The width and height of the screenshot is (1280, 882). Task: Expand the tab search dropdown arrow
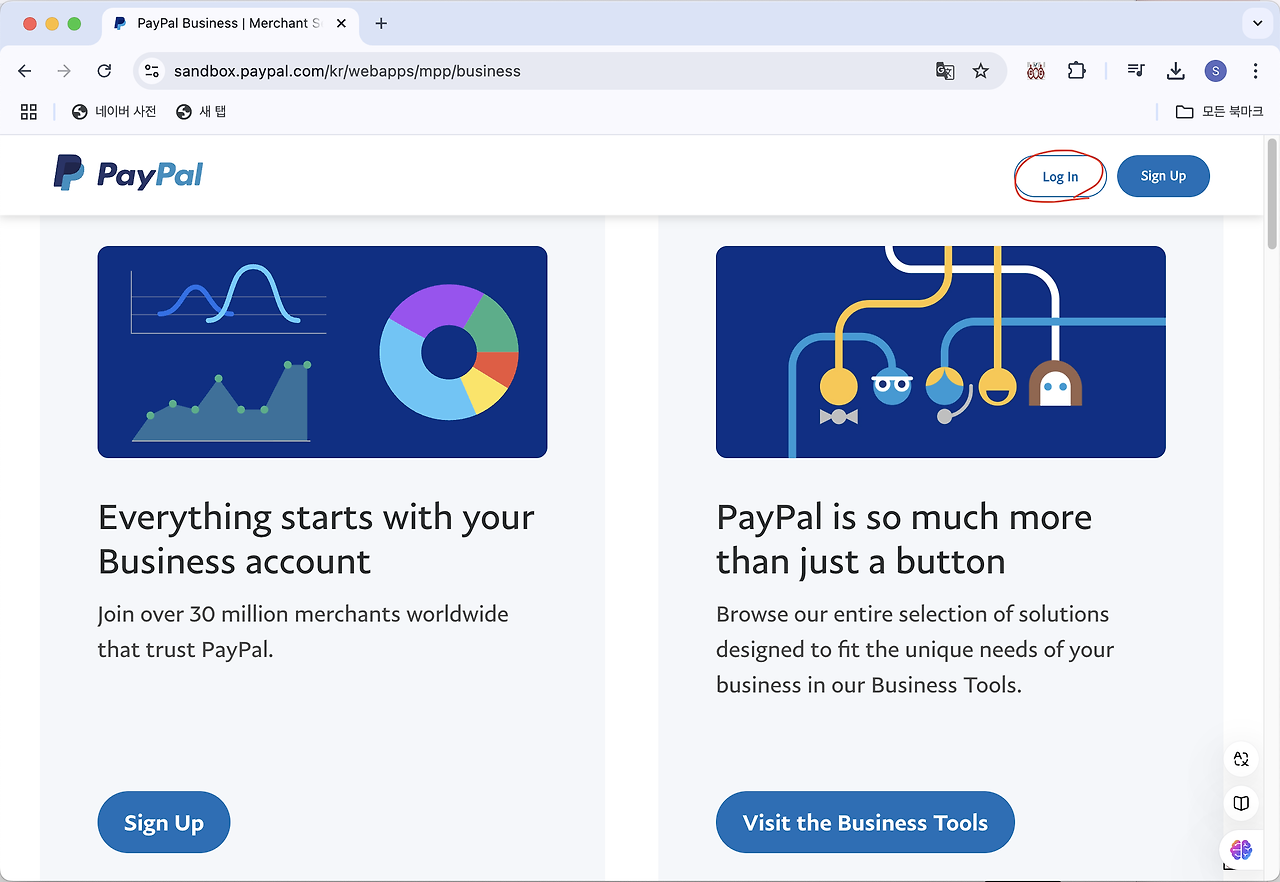pos(1257,23)
